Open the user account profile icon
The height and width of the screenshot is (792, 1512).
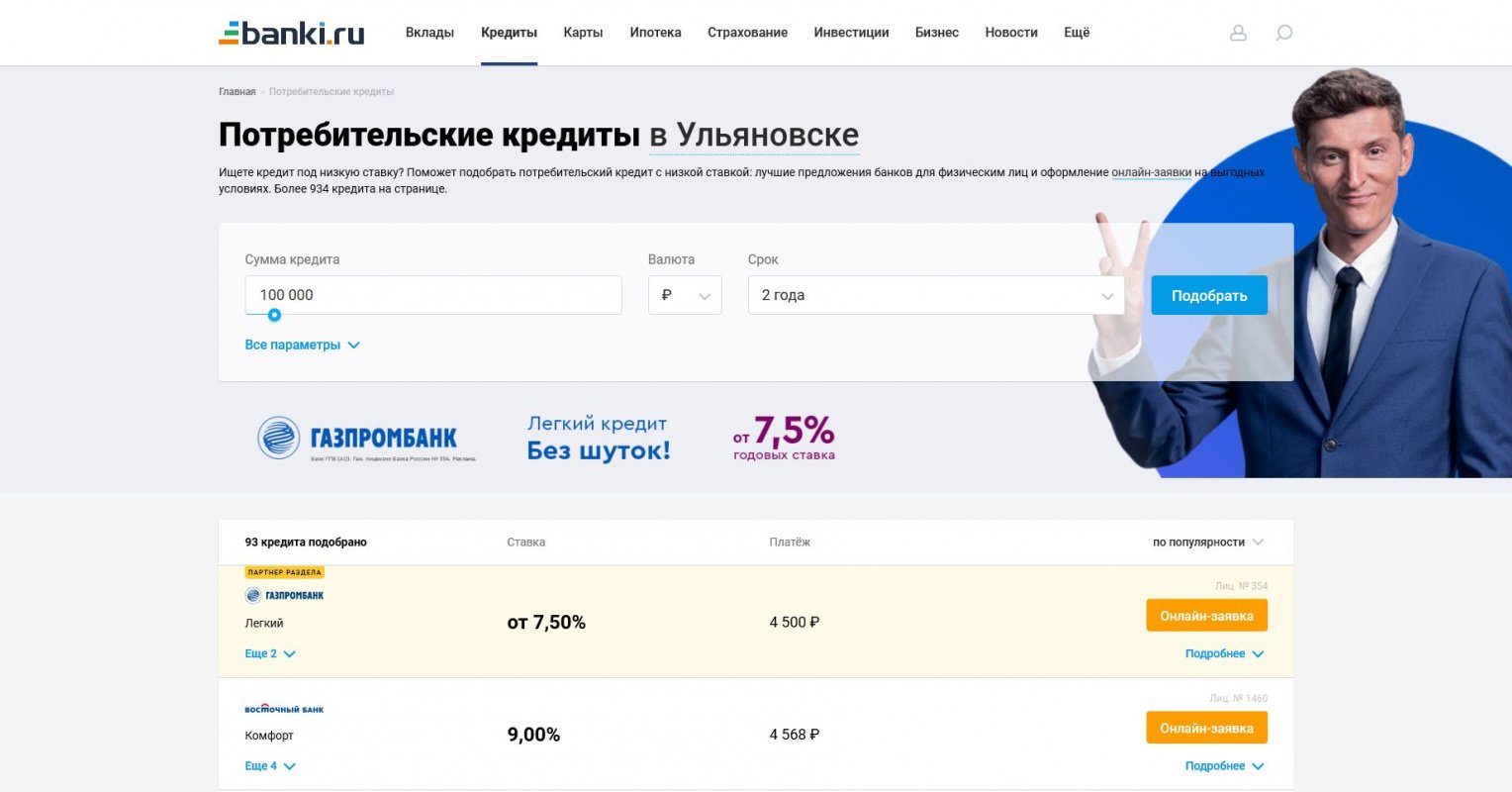[x=1238, y=33]
